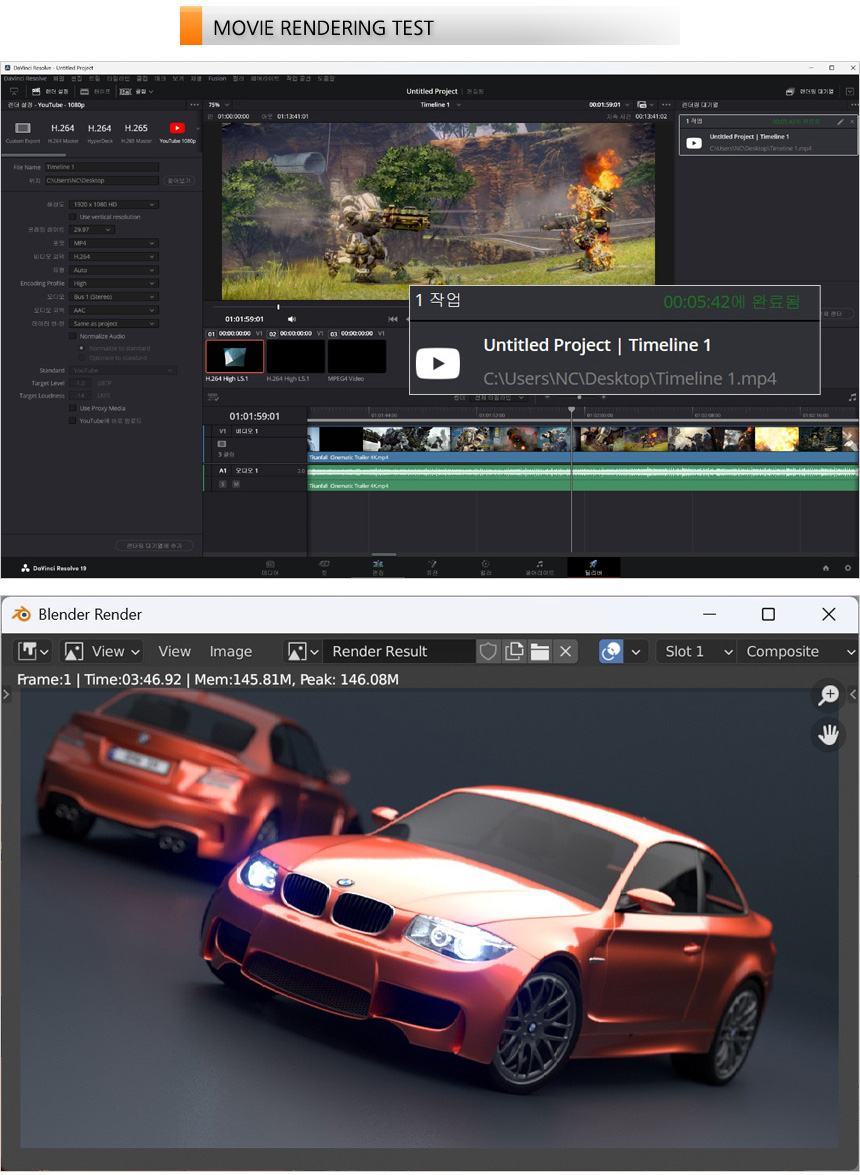860x1175 pixels.
Task: Mute audio with the viewer speaker icon
Action: coord(291,319)
